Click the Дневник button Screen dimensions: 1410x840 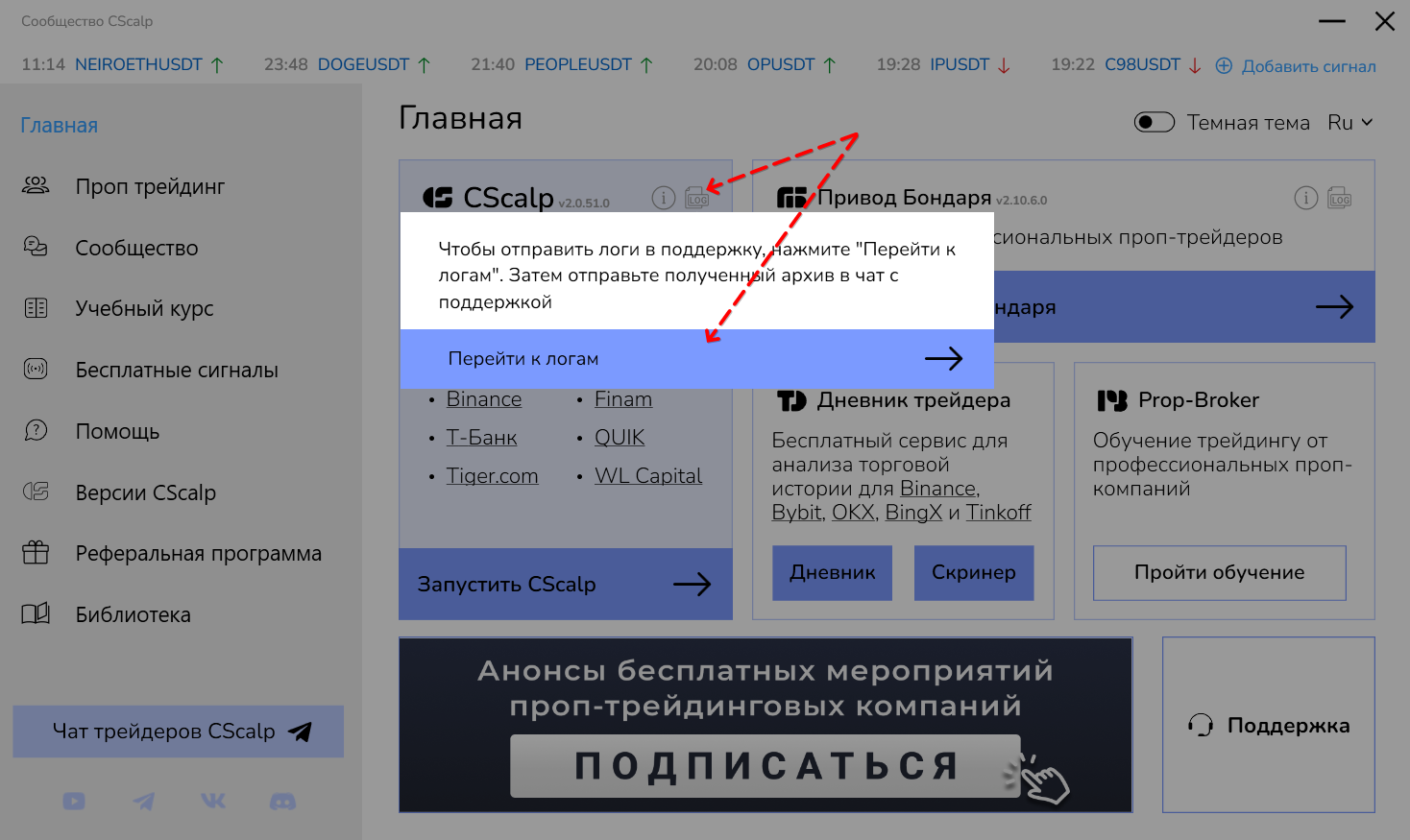[x=832, y=573]
